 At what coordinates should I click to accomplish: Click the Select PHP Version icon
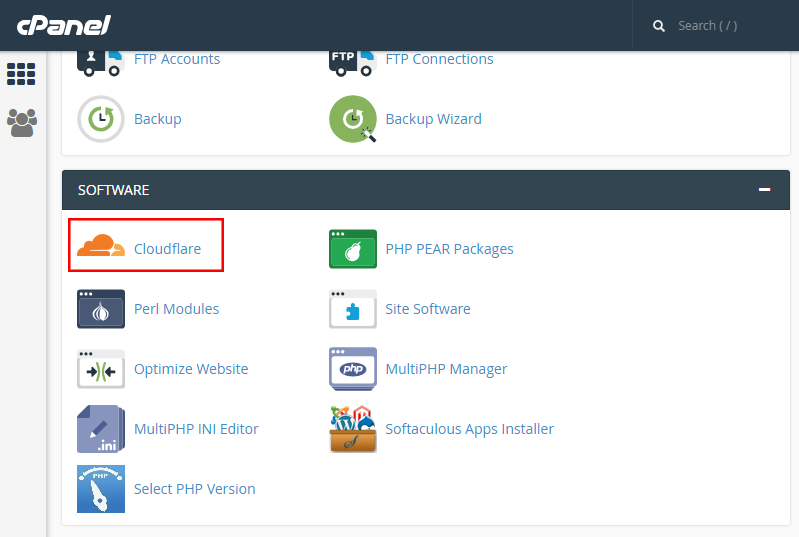101,489
